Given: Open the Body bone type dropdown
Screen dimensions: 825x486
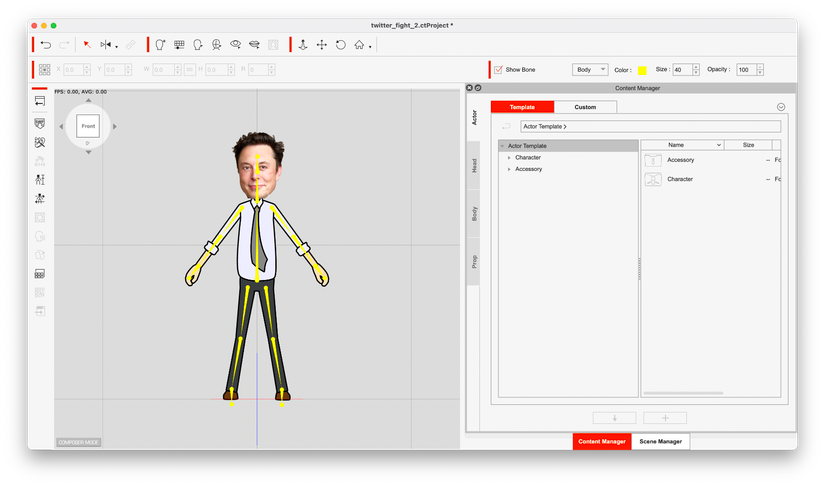Looking at the screenshot, I should pyautogui.click(x=590, y=69).
